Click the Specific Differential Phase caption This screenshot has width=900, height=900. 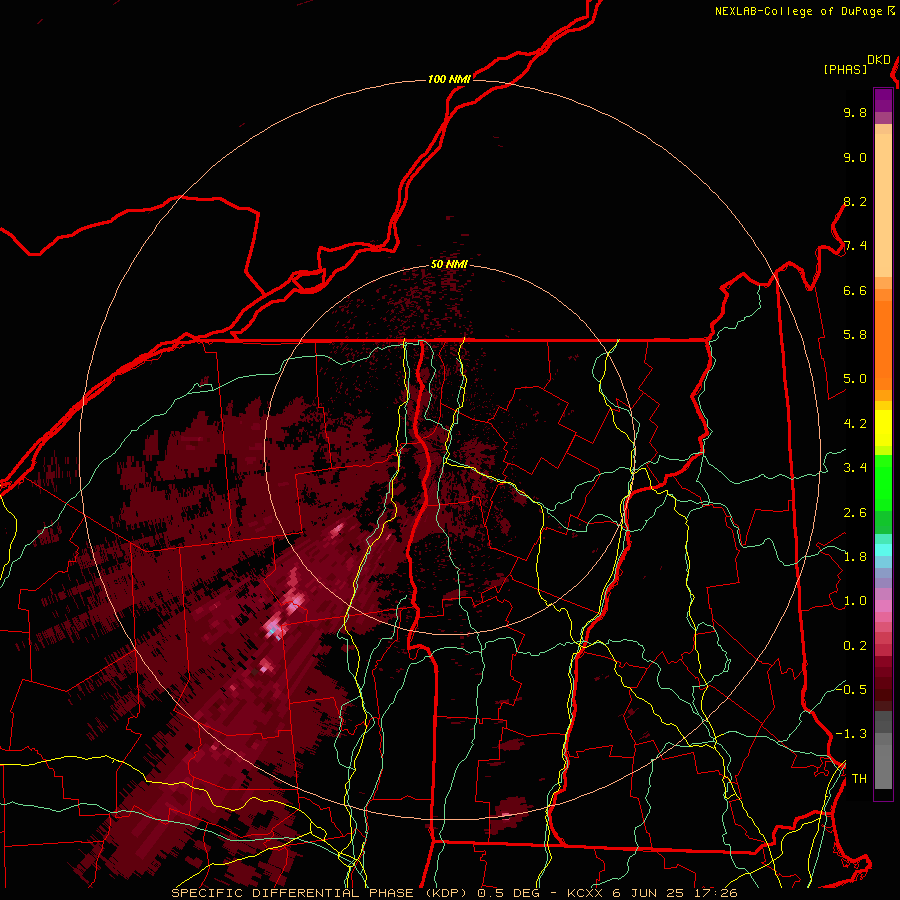(x=455, y=893)
